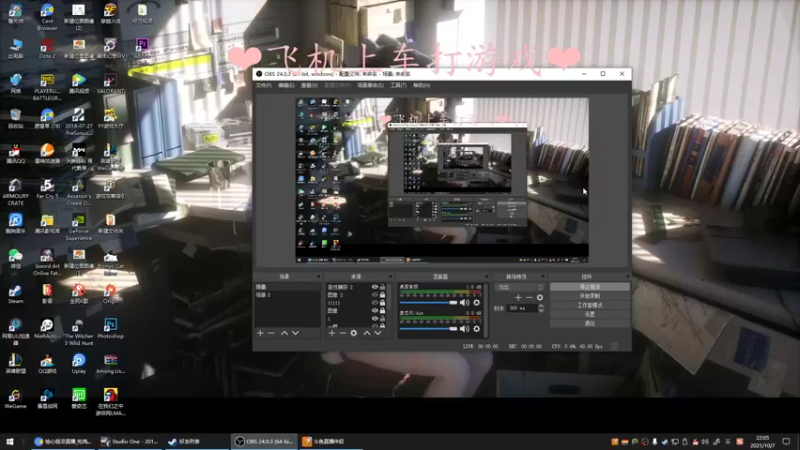Open Windows Start button on taskbar
This screenshot has height=450, width=800.
9,441
